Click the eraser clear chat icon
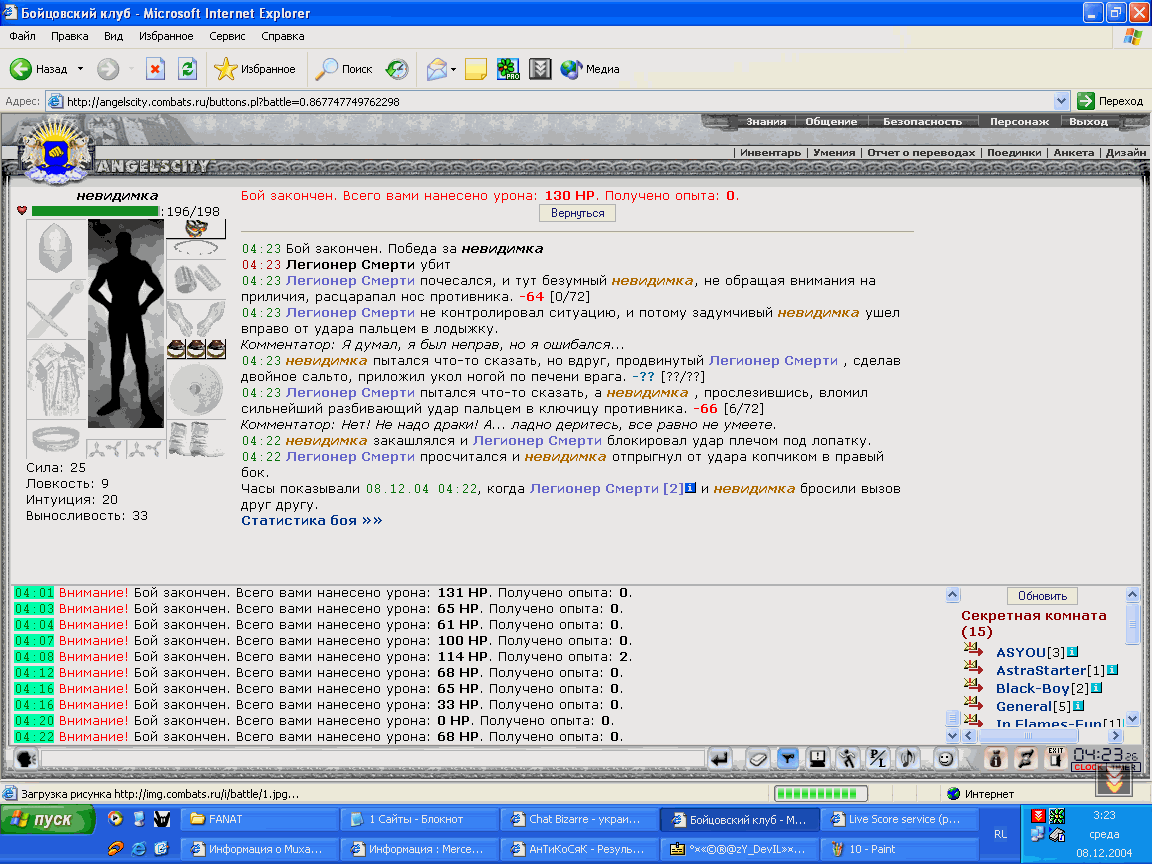The height and width of the screenshot is (864, 1152). click(x=757, y=758)
